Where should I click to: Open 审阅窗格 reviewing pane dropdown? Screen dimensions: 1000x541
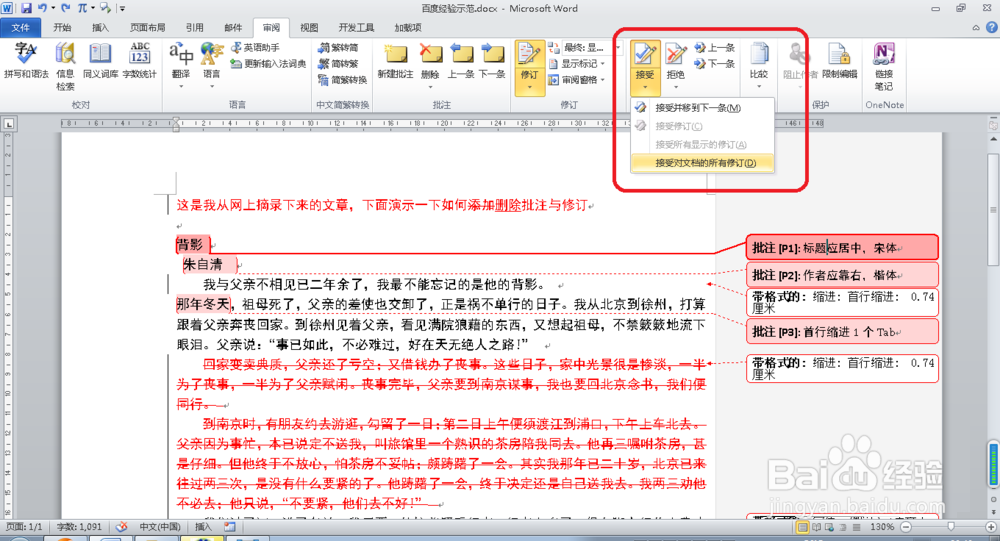point(577,80)
